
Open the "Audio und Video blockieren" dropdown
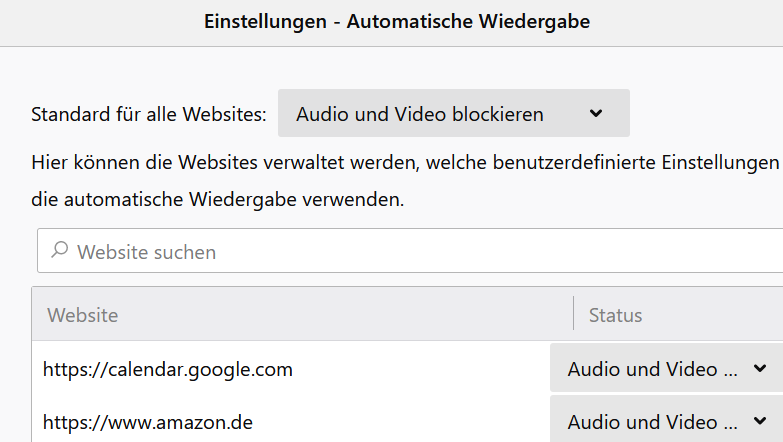(x=453, y=113)
